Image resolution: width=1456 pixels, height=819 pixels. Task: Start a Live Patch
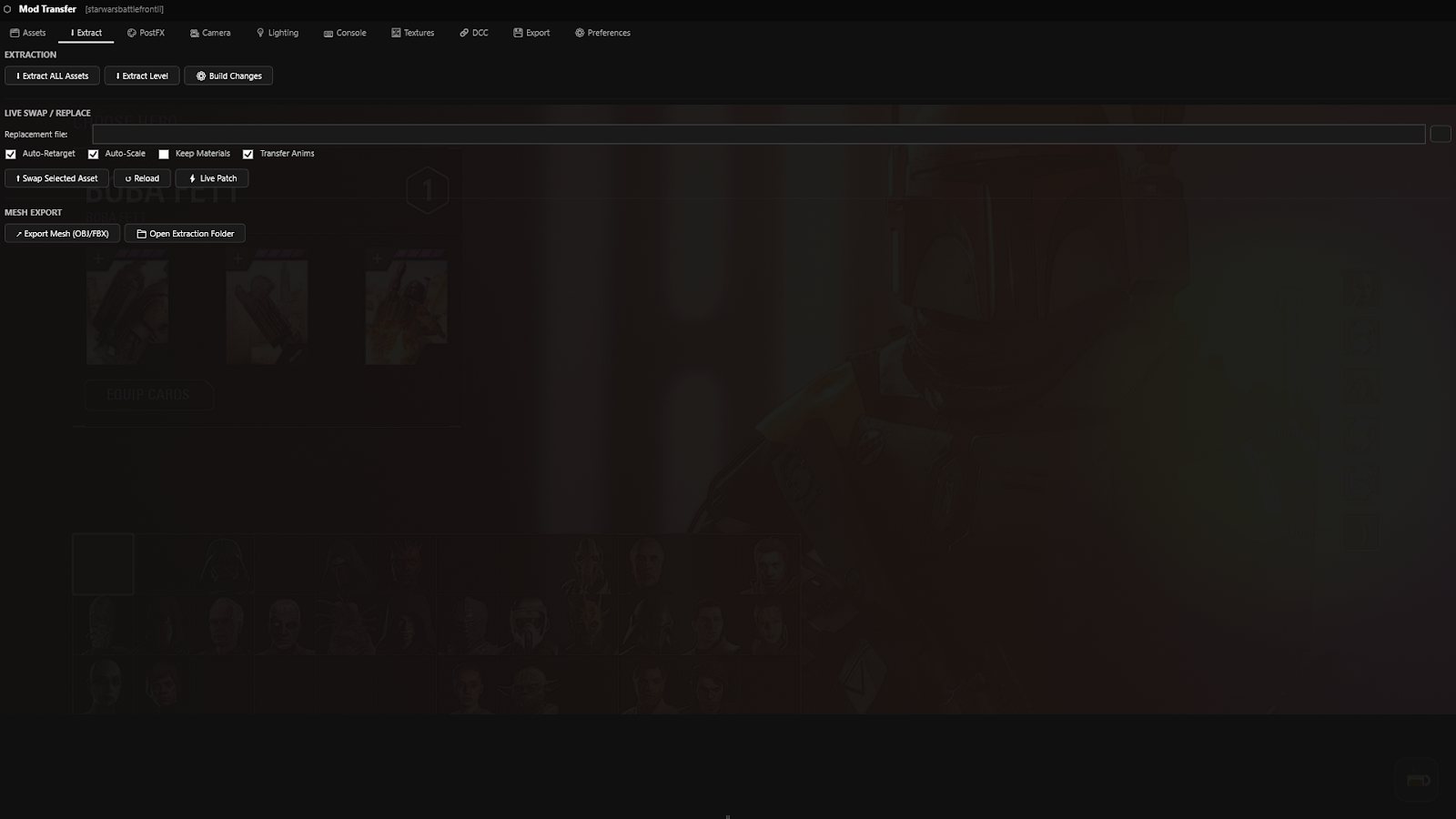coord(212,178)
